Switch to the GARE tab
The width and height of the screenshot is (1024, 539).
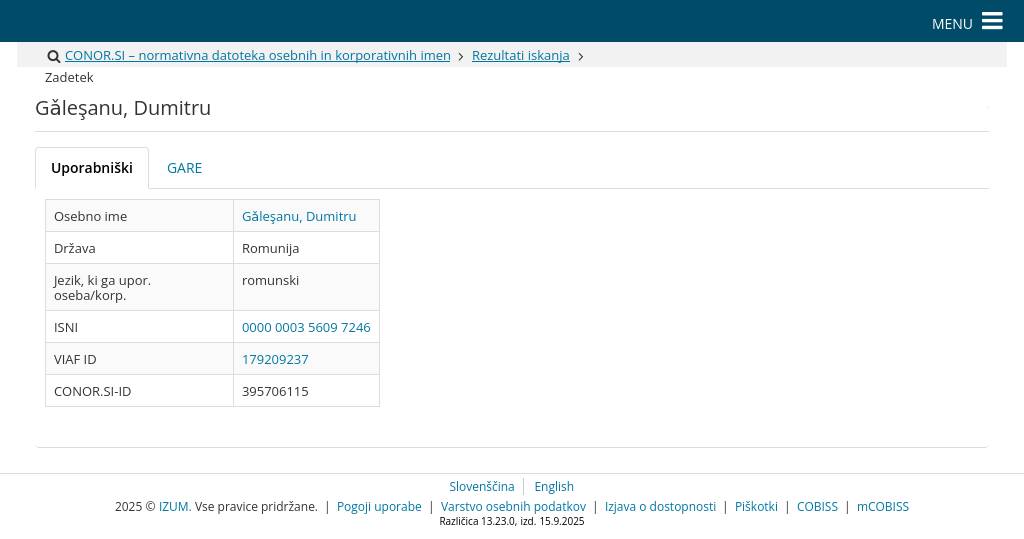click(x=184, y=168)
